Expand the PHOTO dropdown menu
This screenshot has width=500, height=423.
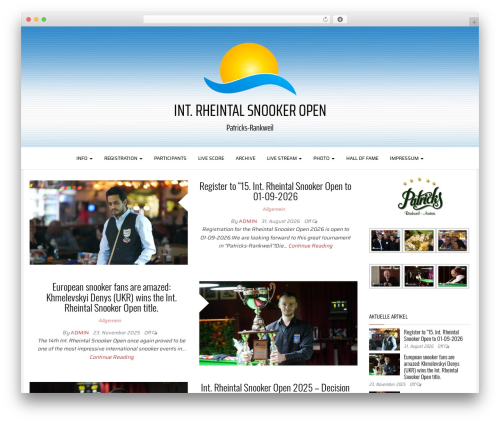click(324, 158)
